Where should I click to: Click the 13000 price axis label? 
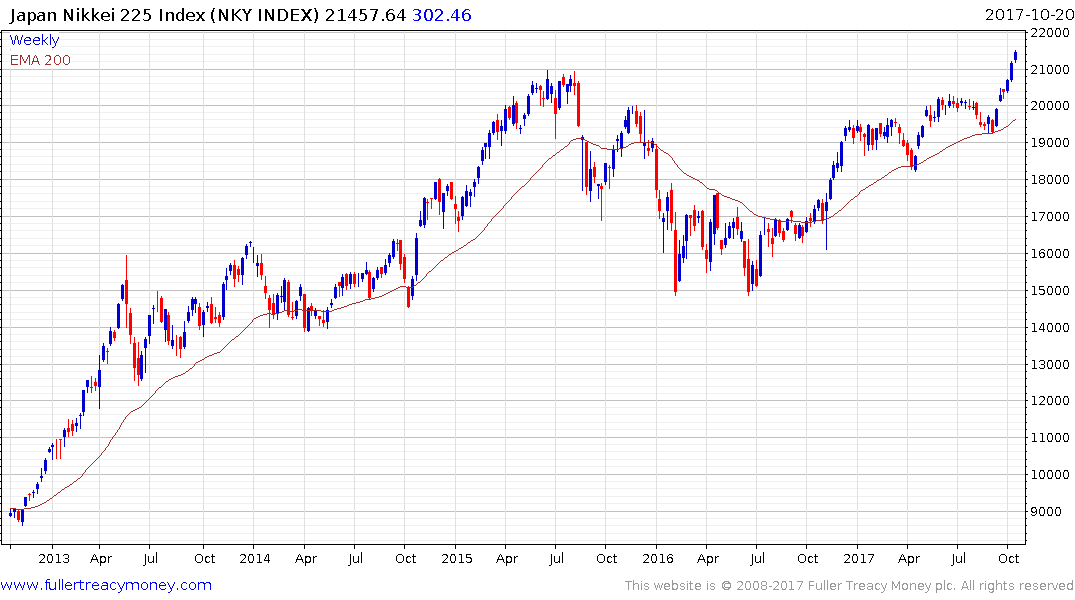[1050, 364]
